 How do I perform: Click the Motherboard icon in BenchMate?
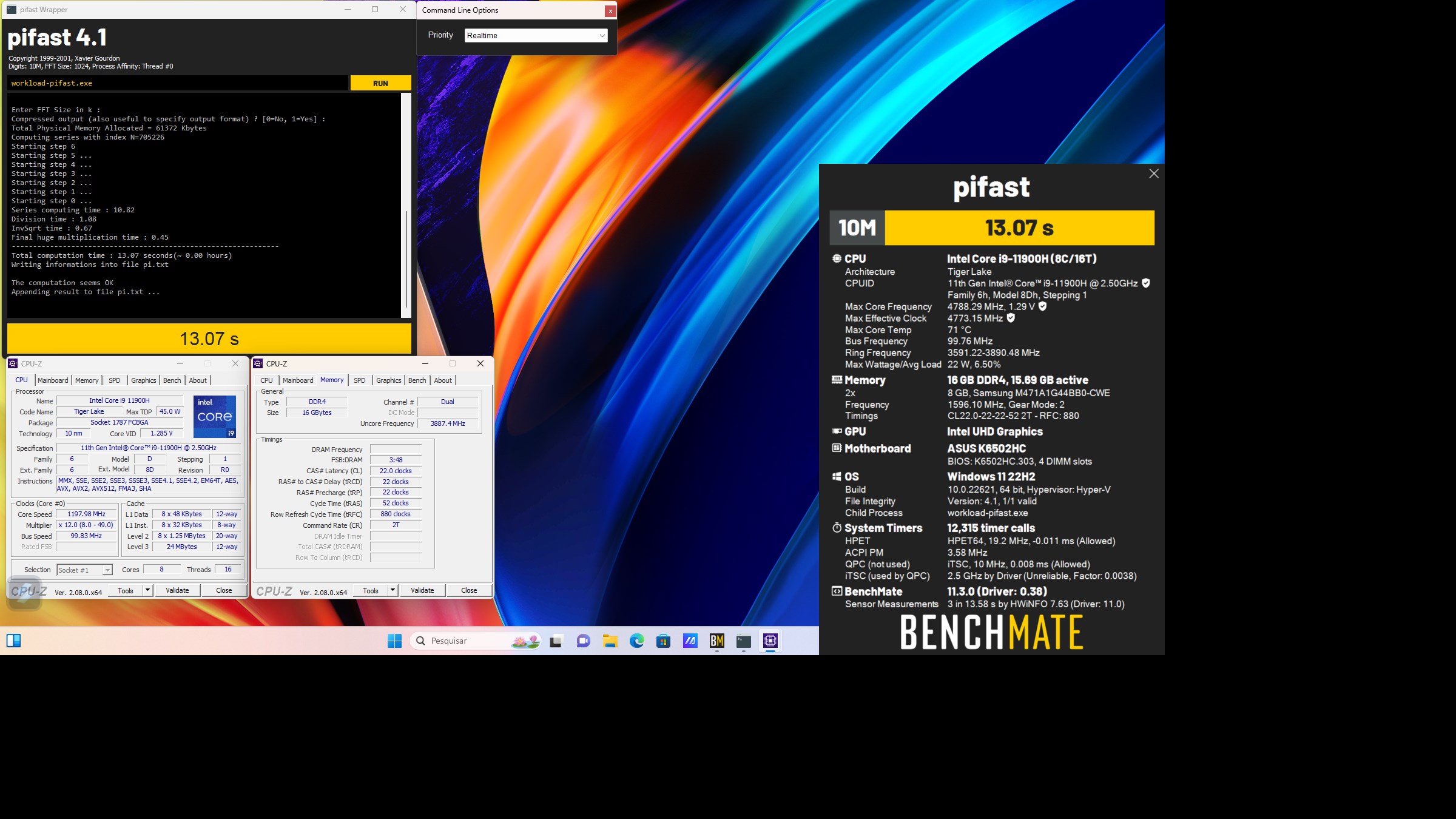point(837,448)
